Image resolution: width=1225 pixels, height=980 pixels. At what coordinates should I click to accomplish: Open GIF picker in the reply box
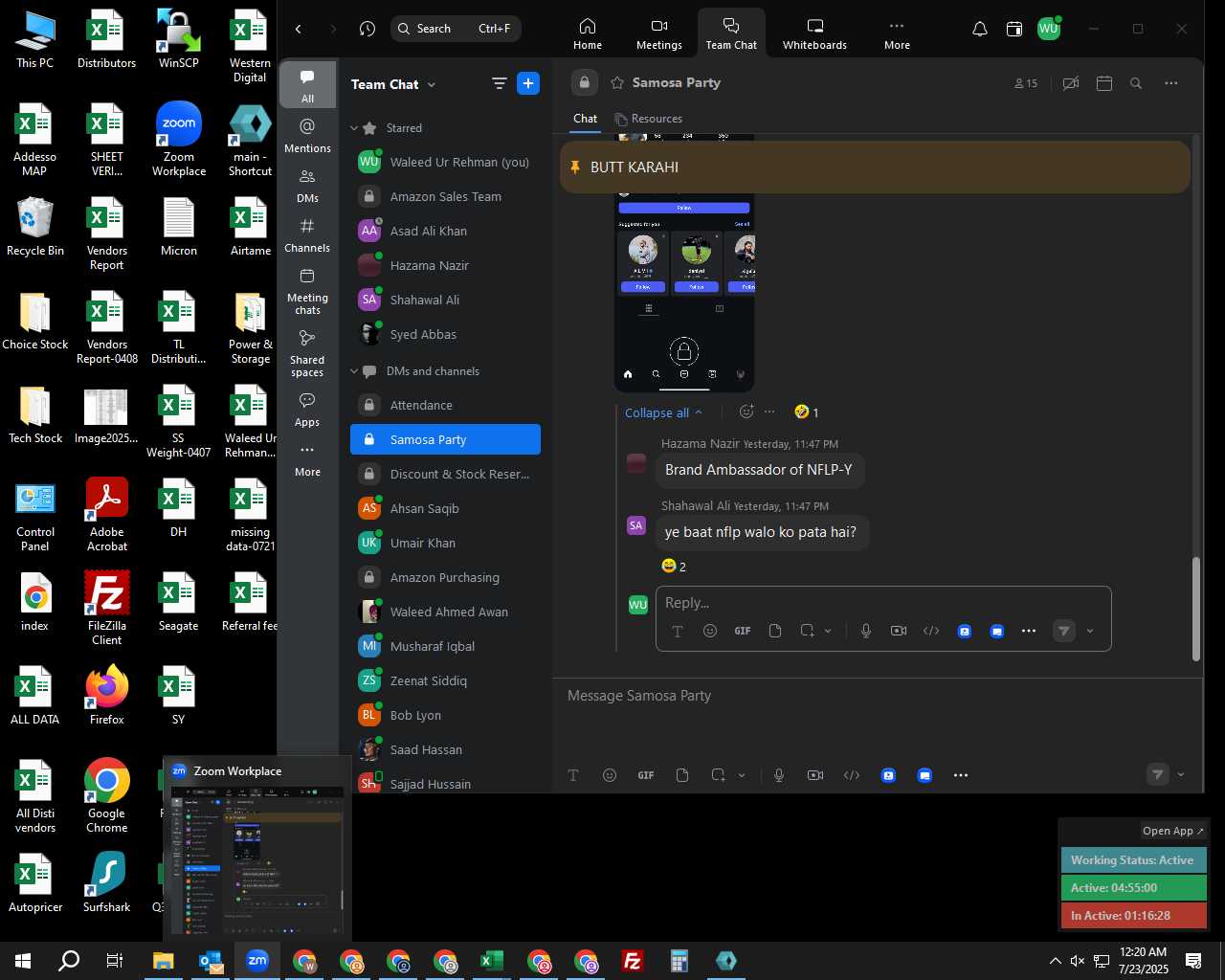tap(742, 631)
